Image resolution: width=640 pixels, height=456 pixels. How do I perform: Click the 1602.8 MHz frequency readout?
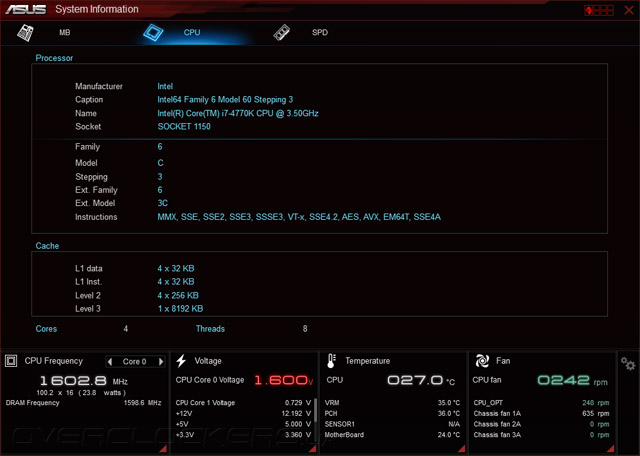(x=84, y=381)
